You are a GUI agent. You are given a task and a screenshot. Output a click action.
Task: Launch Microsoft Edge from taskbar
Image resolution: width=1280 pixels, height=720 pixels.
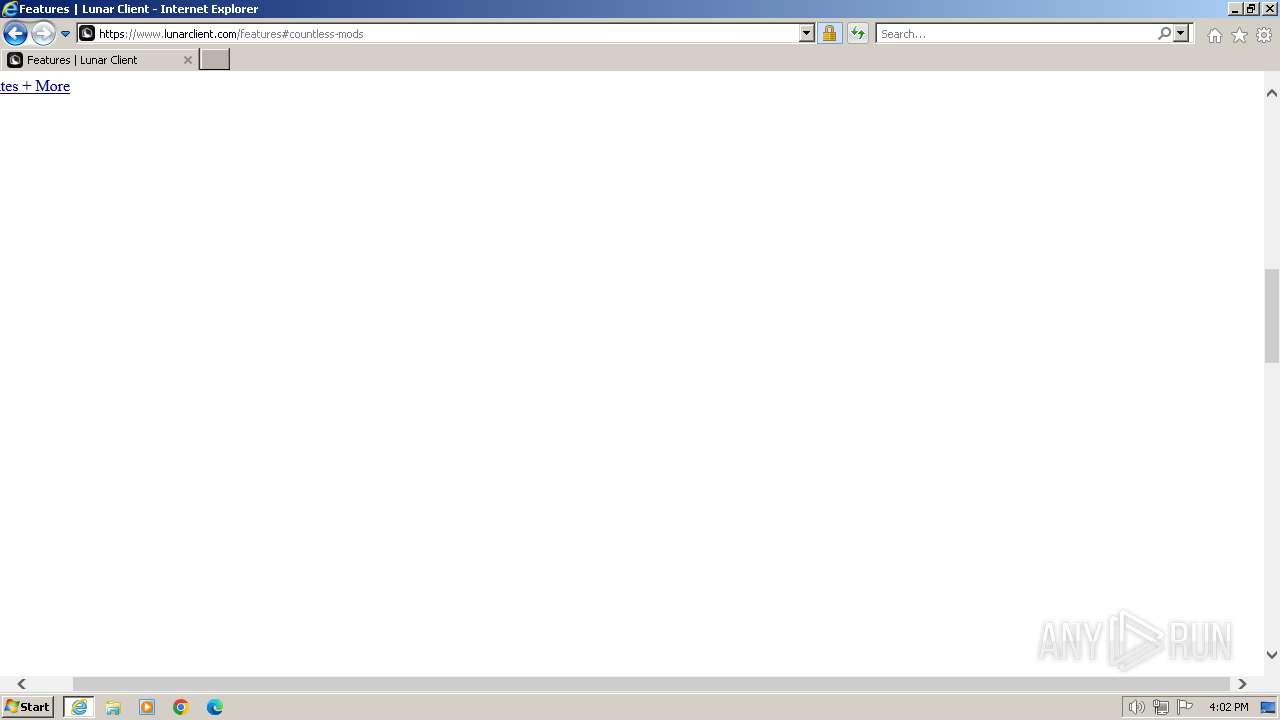(215, 707)
